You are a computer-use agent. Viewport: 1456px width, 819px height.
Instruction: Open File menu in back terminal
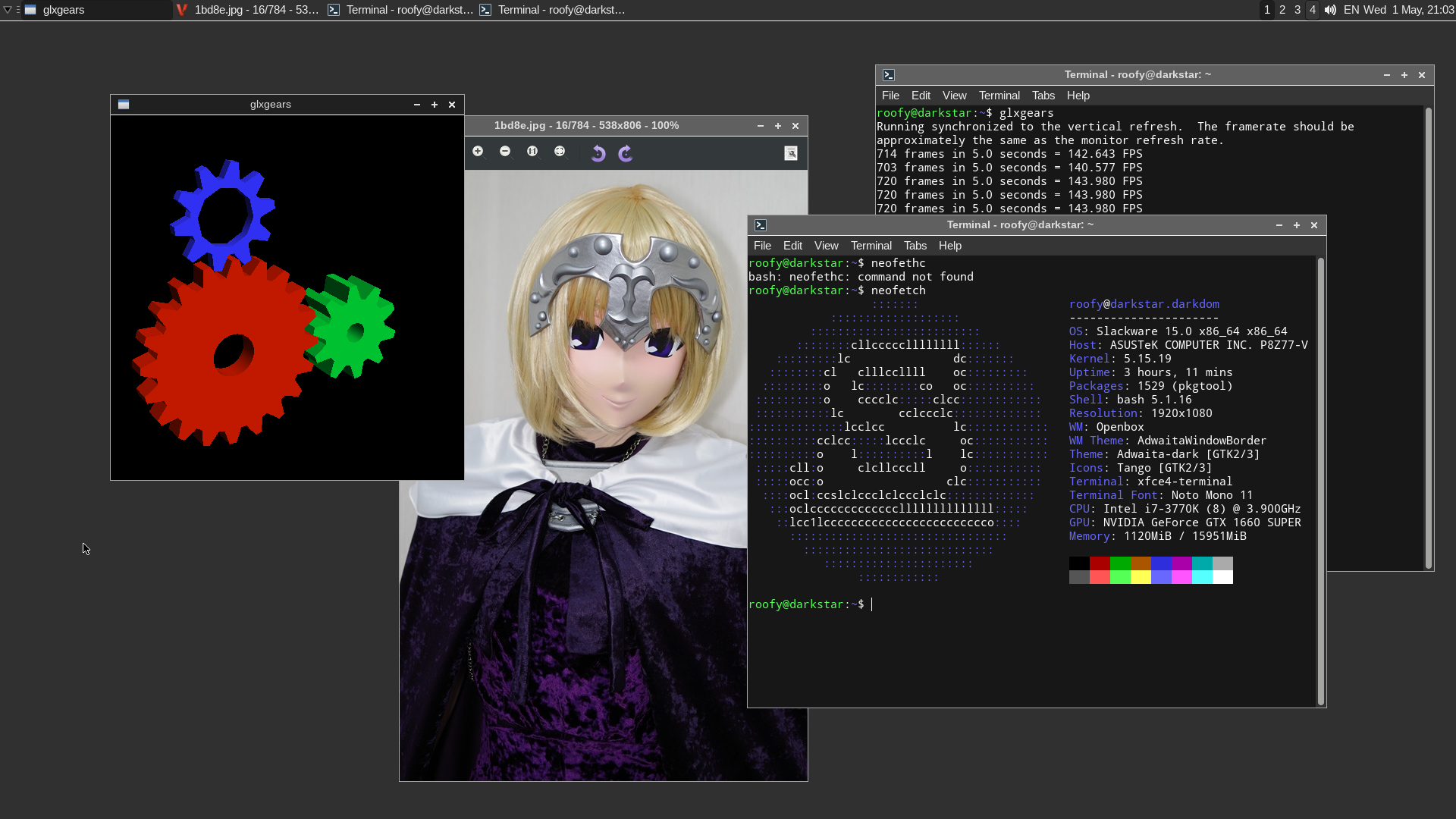tap(890, 96)
